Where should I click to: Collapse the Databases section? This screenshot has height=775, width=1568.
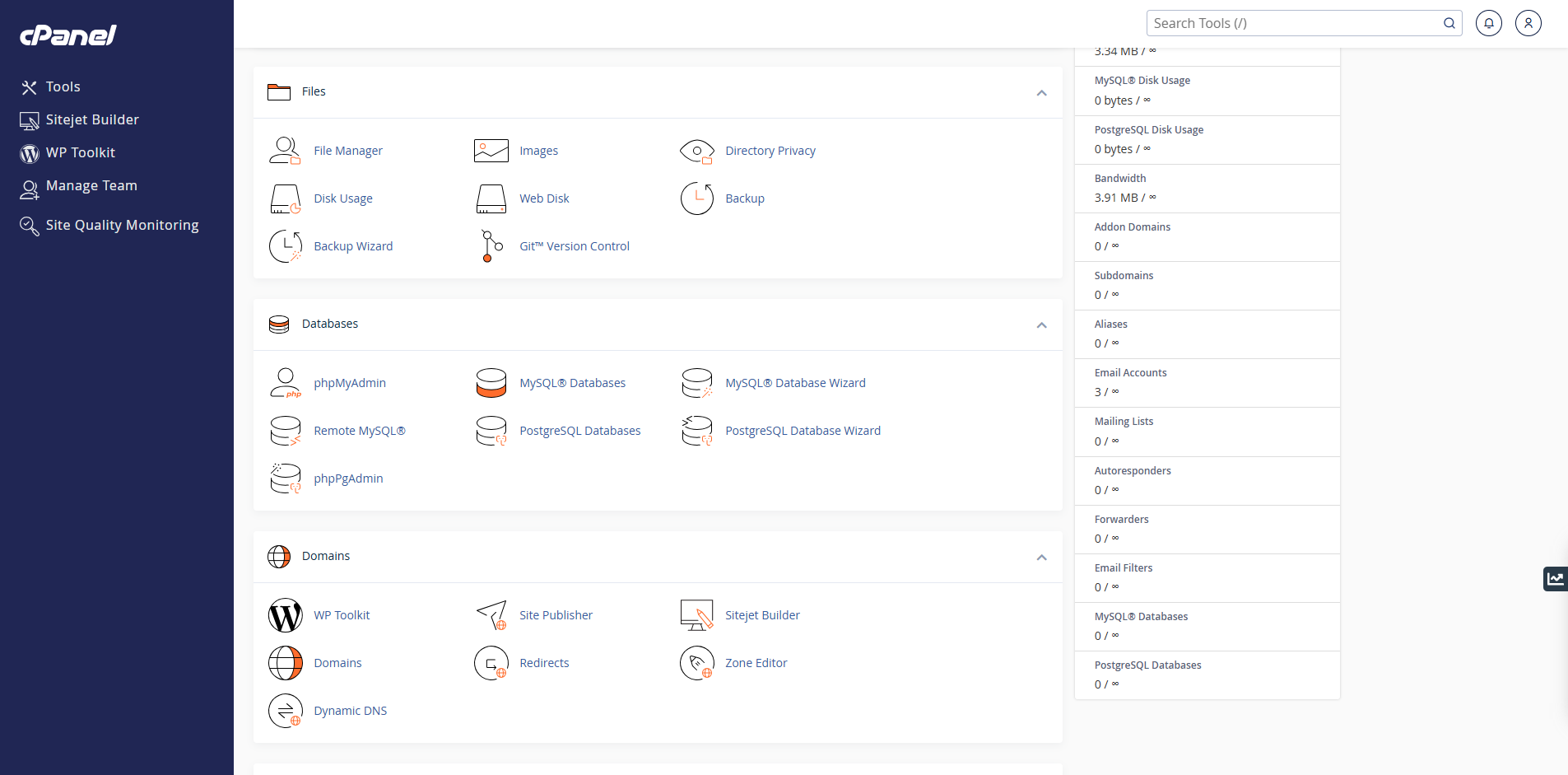[1041, 324]
